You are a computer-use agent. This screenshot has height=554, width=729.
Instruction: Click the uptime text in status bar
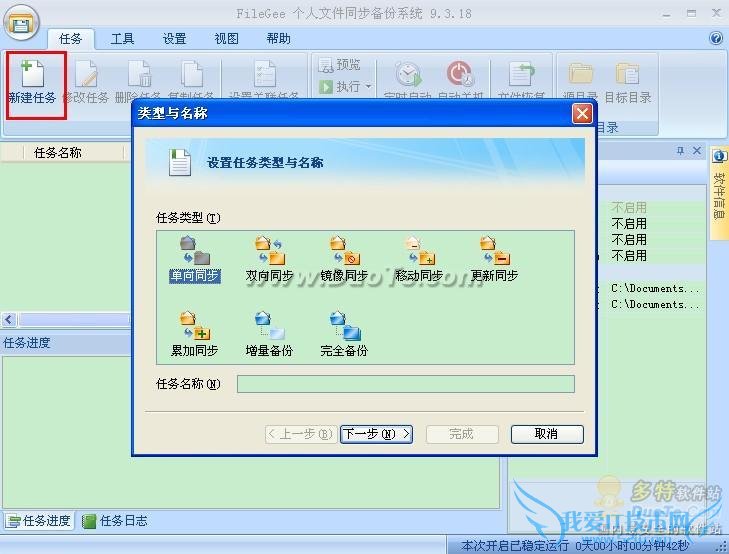[x=576, y=545]
